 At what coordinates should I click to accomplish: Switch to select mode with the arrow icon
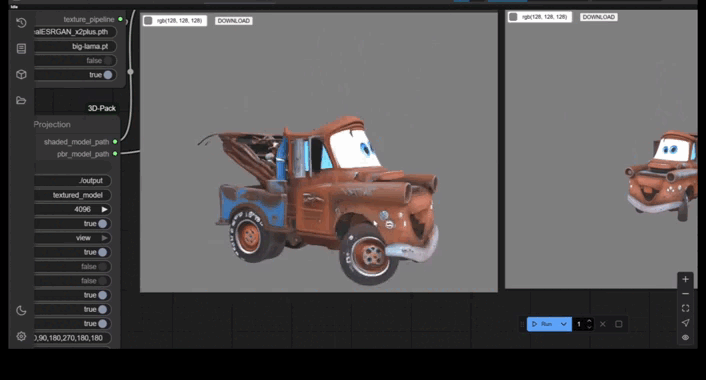[685, 323]
